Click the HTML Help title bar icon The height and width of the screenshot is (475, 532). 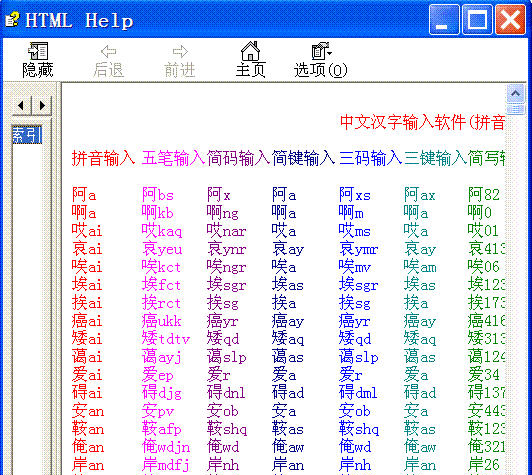[12, 19]
